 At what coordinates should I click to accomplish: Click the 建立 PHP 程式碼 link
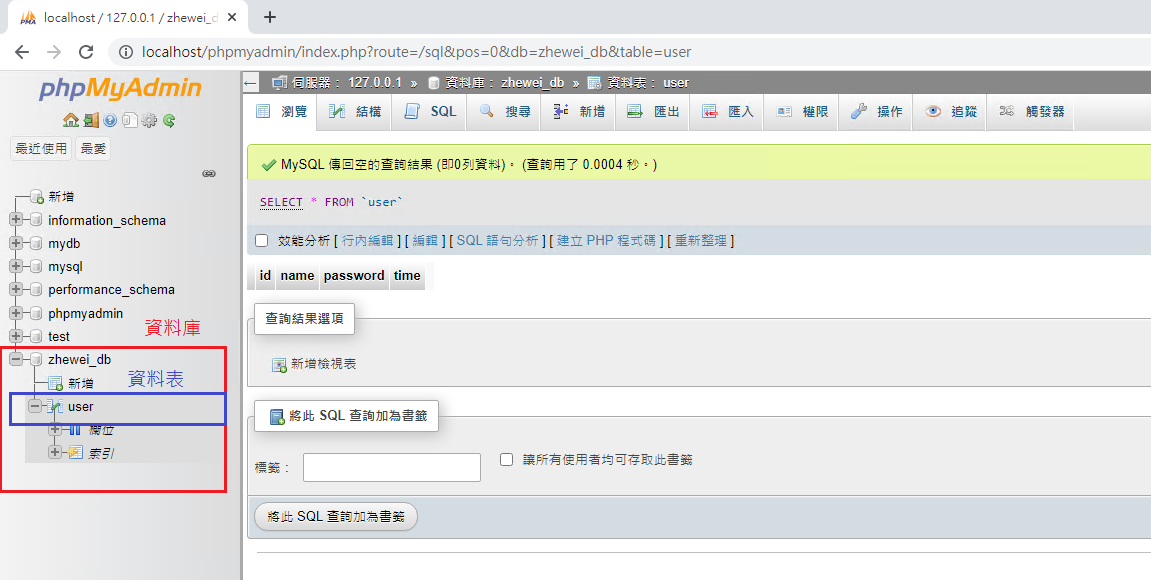click(x=606, y=241)
